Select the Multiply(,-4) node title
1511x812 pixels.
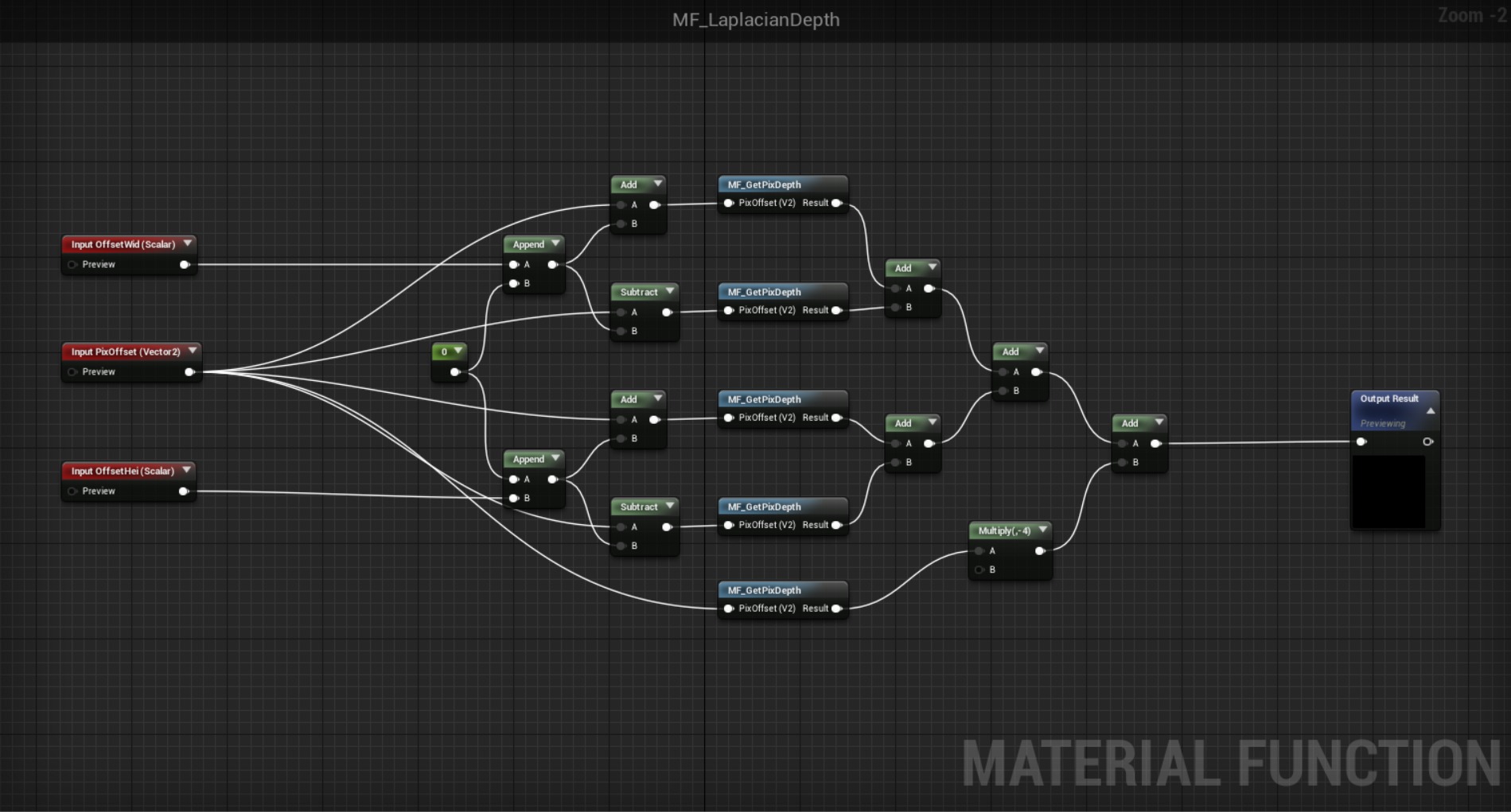tap(1004, 530)
